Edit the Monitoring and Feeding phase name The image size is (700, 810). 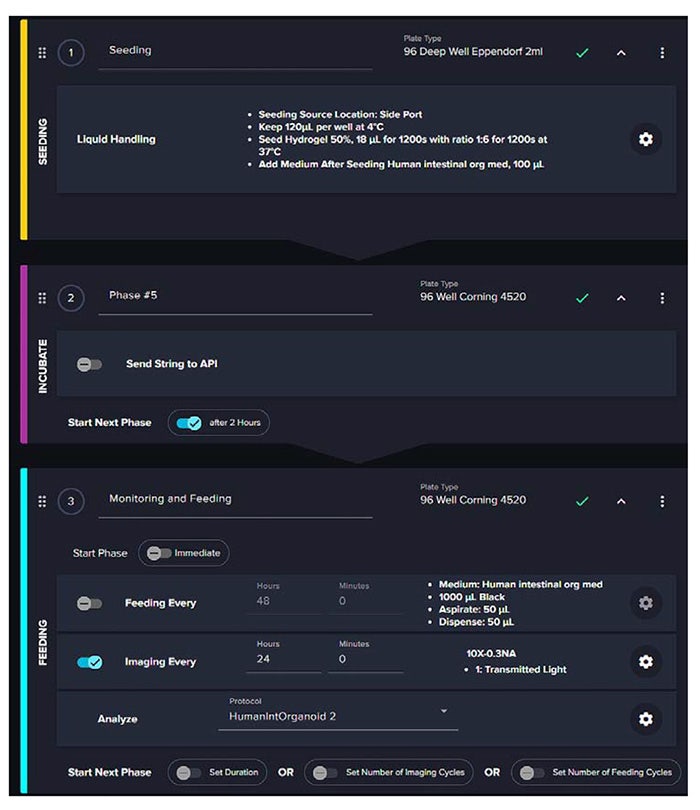point(235,499)
